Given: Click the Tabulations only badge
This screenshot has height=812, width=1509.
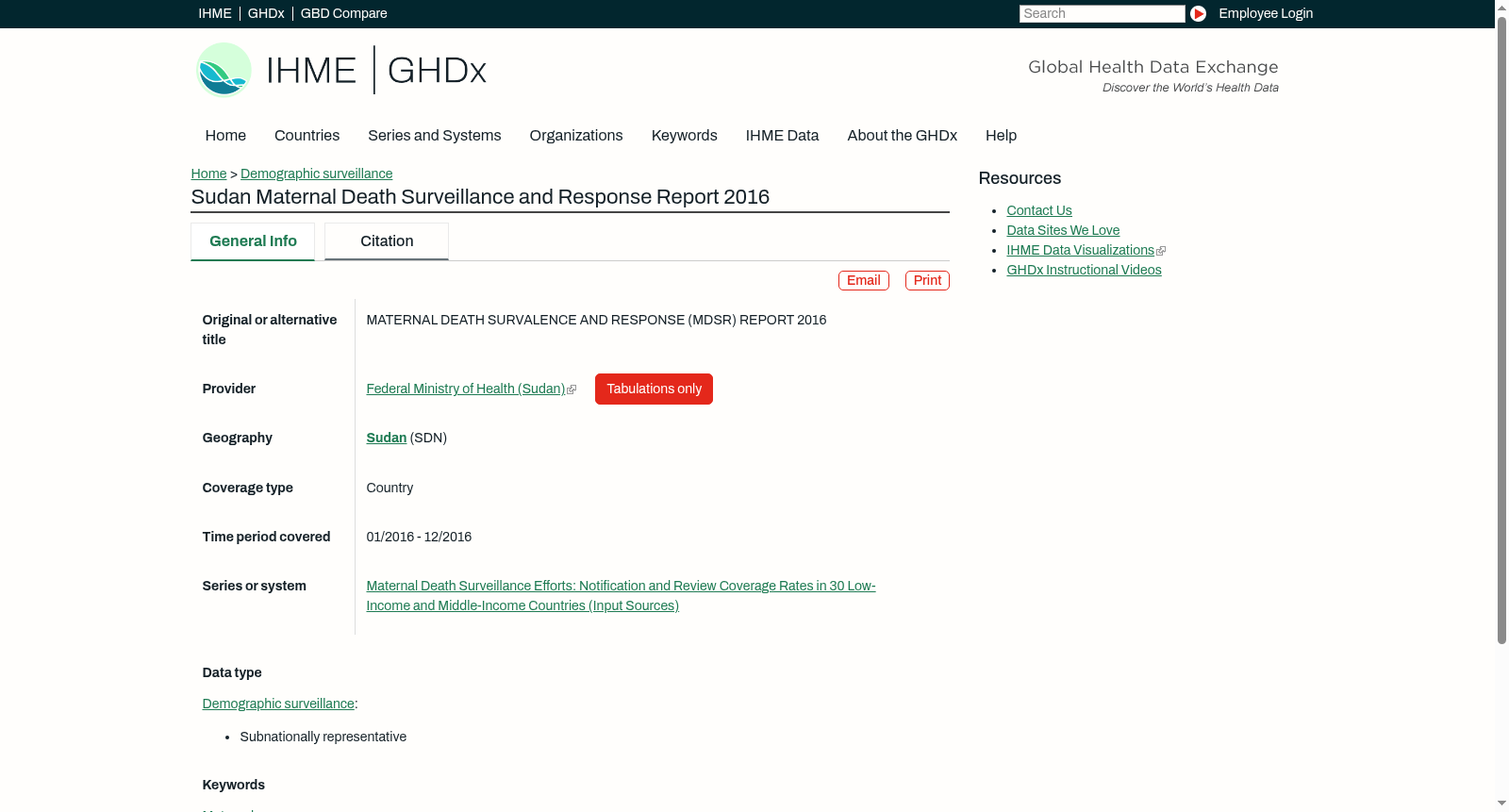Looking at the screenshot, I should click(x=654, y=389).
